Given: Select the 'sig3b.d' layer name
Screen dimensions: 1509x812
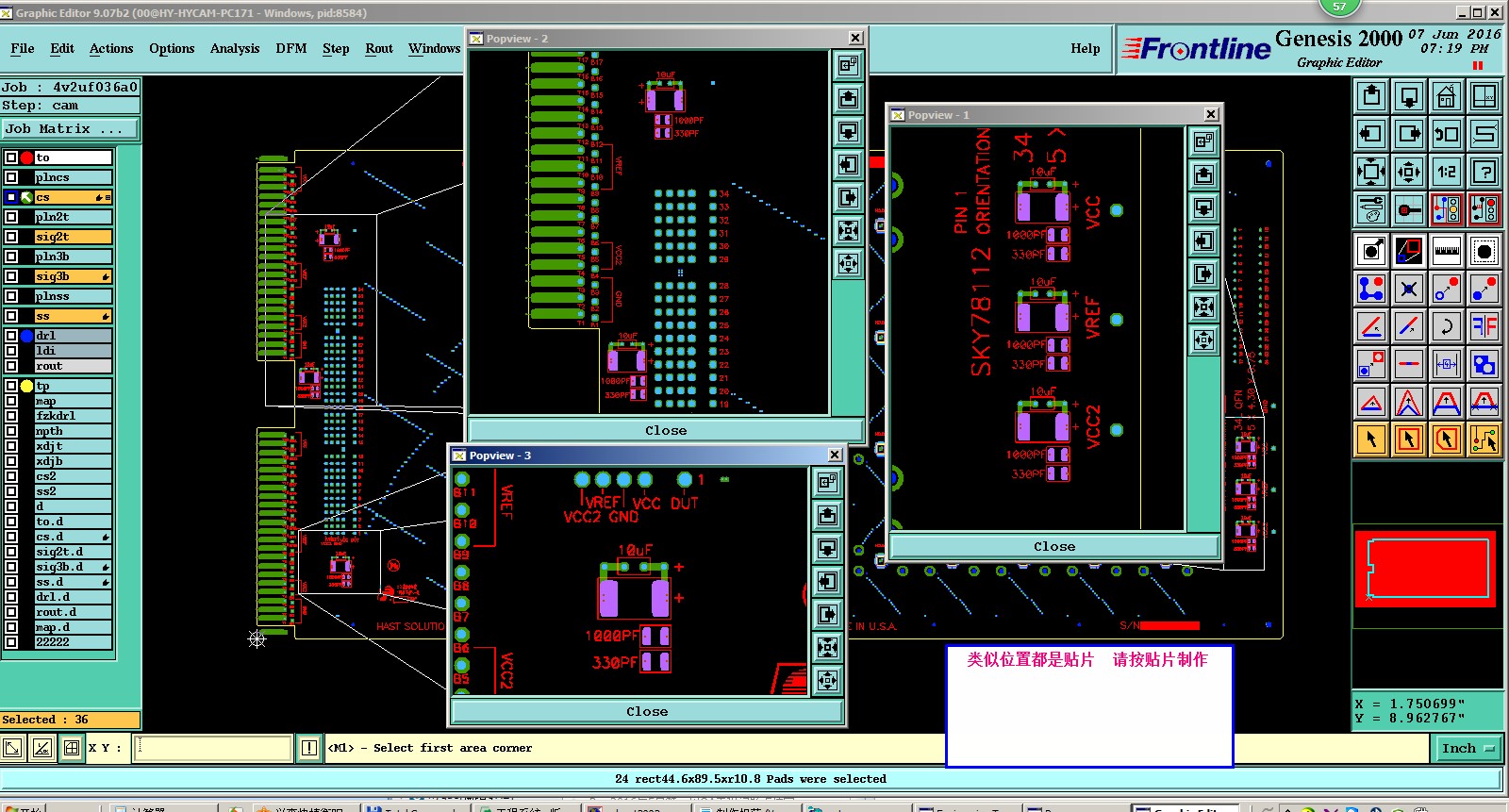Looking at the screenshot, I should 74,567.
